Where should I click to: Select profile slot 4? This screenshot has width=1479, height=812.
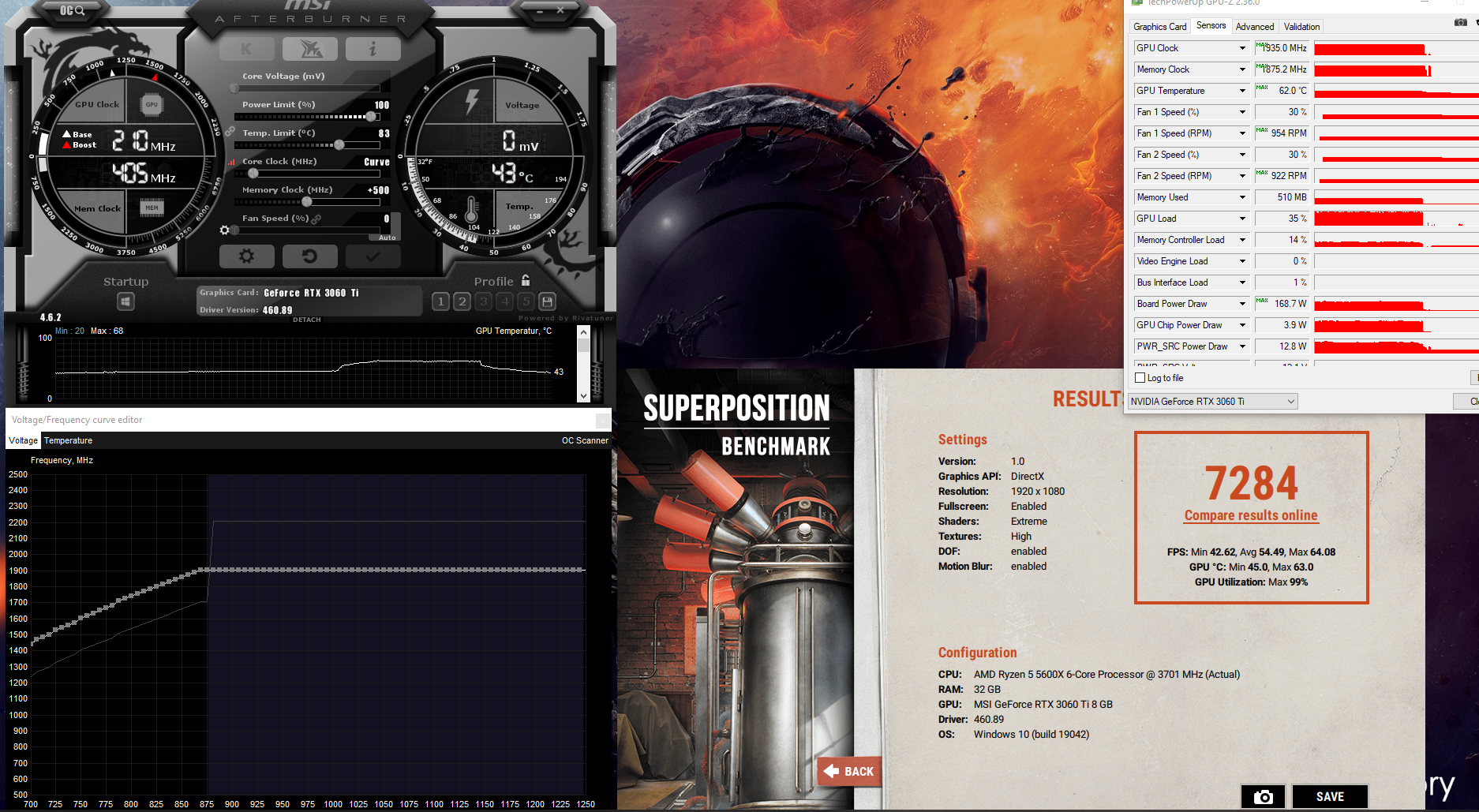pyautogui.click(x=505, y=301)
